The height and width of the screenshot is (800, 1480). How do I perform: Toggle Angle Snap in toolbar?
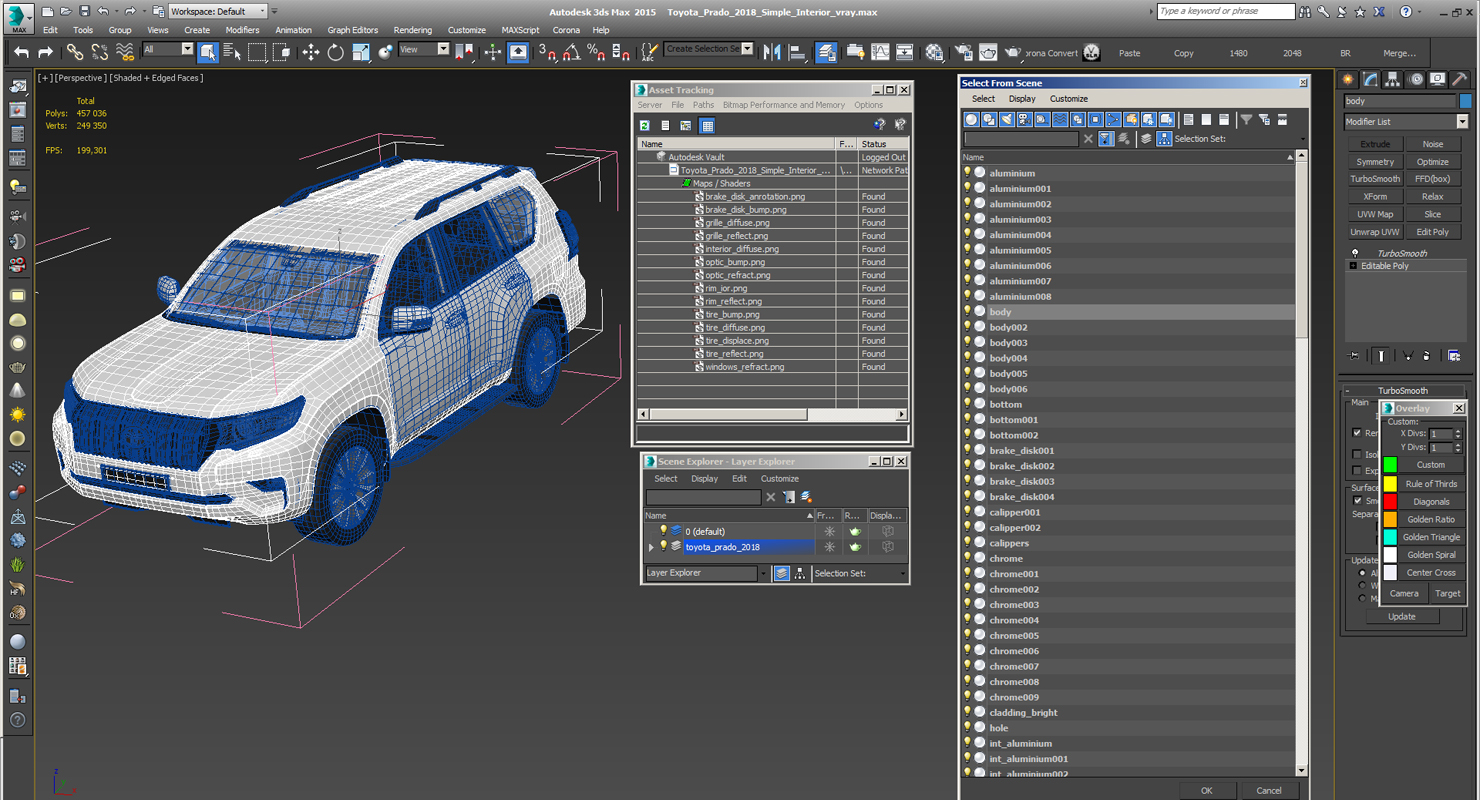tap(572, 52)
